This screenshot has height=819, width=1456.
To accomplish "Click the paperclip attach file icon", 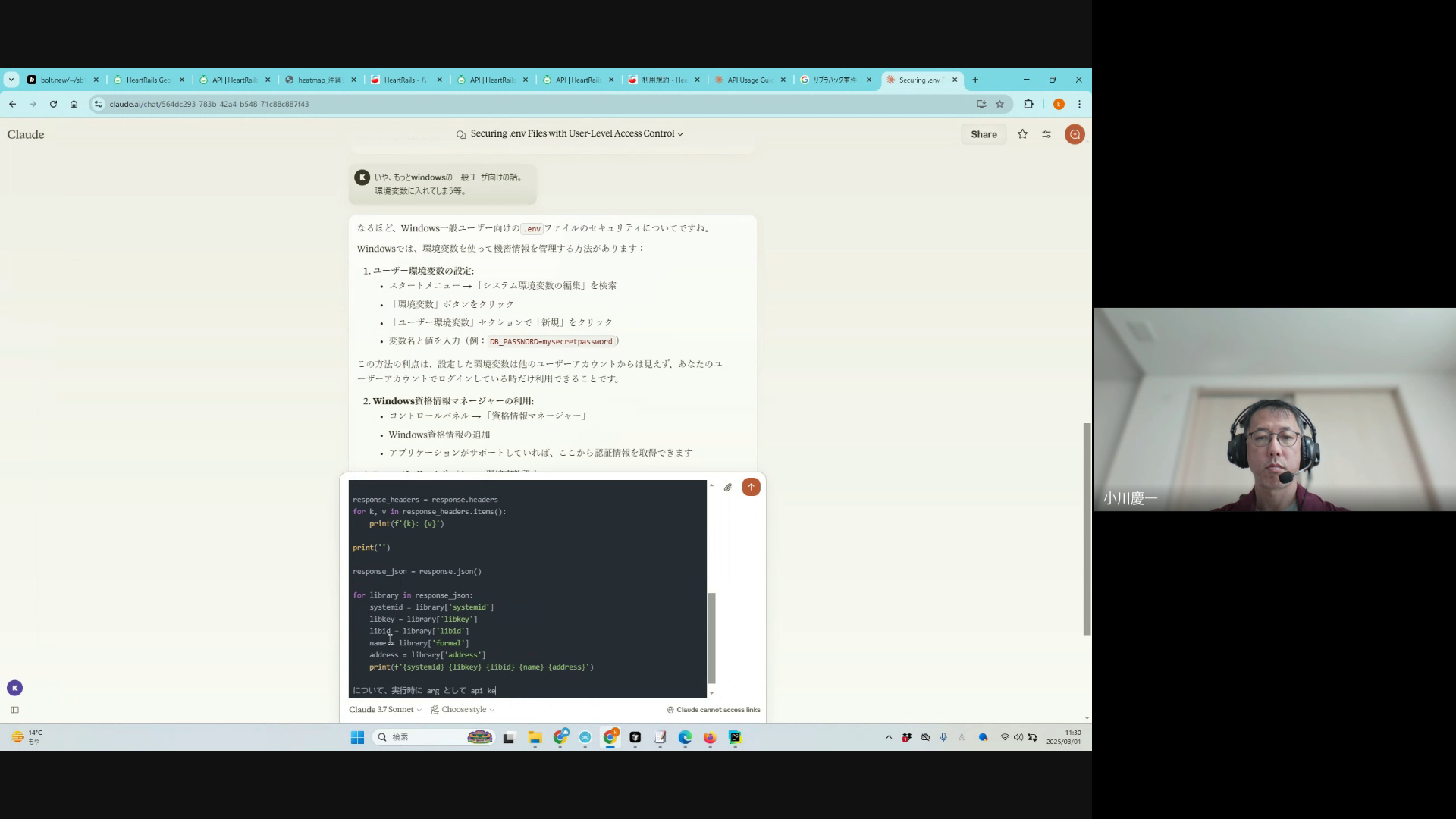I will pyautogui.click(x=728, y=488).
